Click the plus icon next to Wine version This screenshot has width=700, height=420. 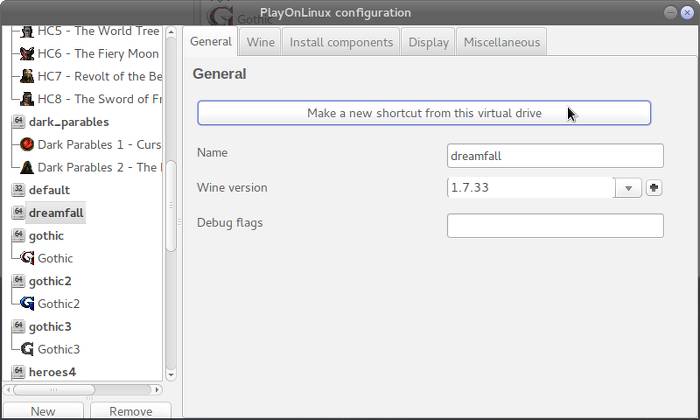654,188
